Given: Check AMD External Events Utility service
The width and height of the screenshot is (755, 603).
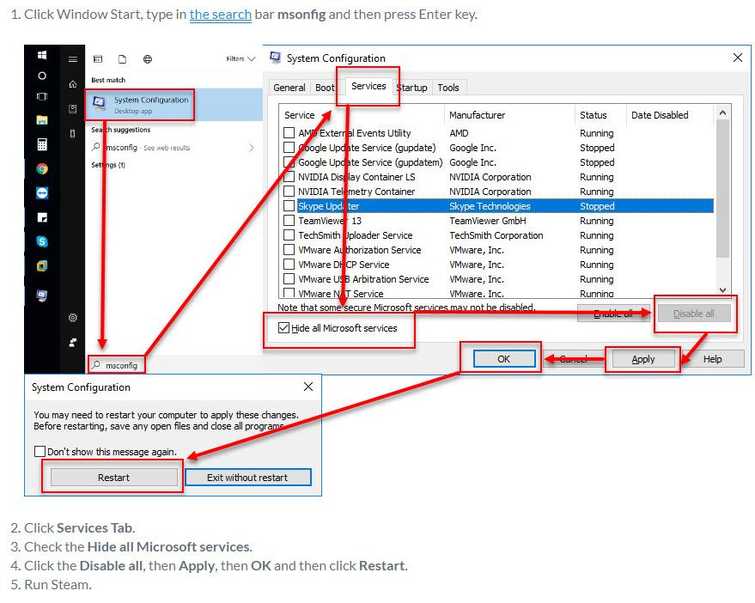Looking at the screenshot, I should [x=289, y=132].
